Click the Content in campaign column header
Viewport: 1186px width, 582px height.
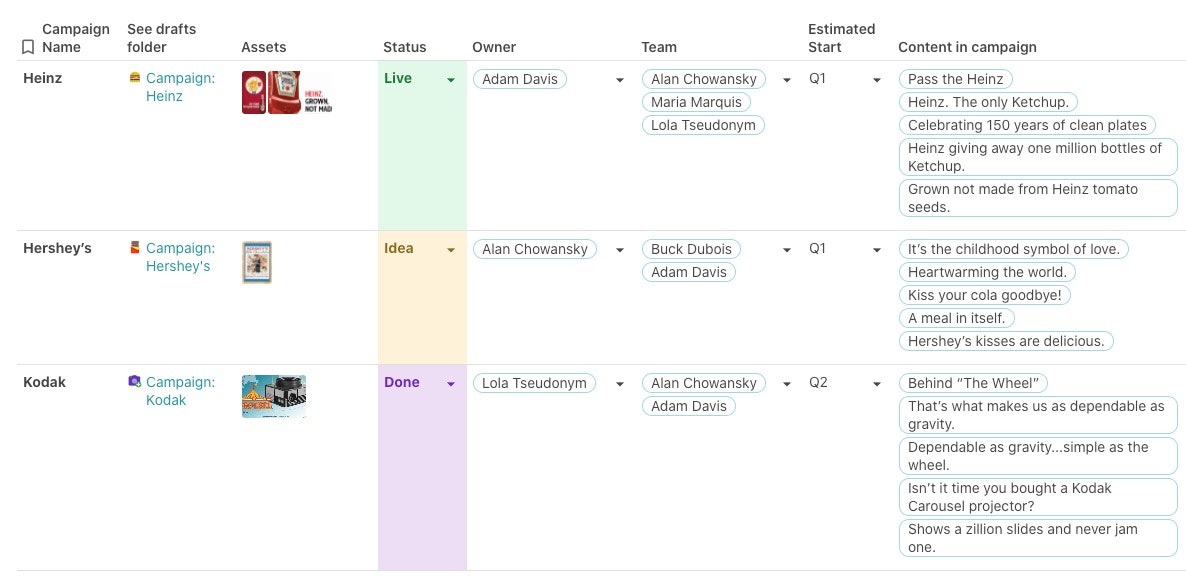(x=966, y=47)
